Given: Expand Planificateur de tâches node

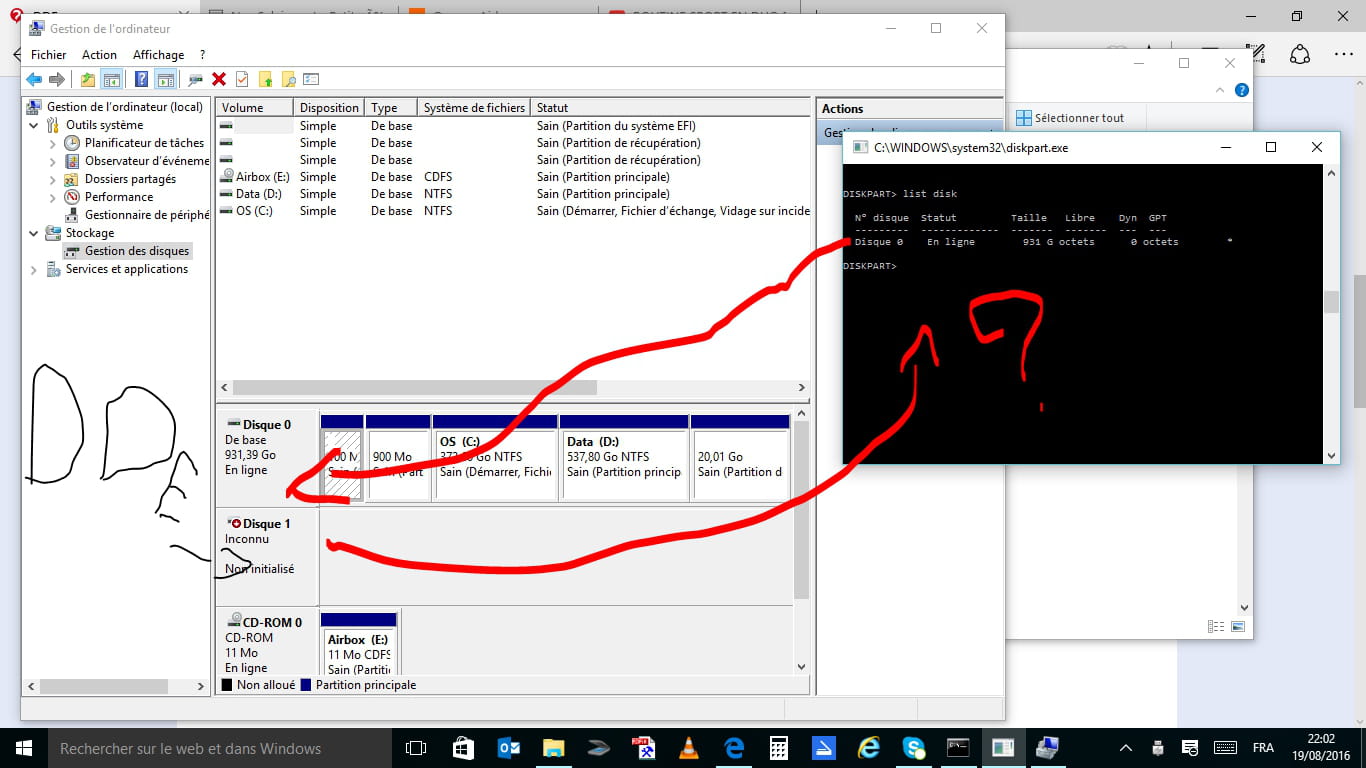Looking at the screenshot, I should coord(53,144).
